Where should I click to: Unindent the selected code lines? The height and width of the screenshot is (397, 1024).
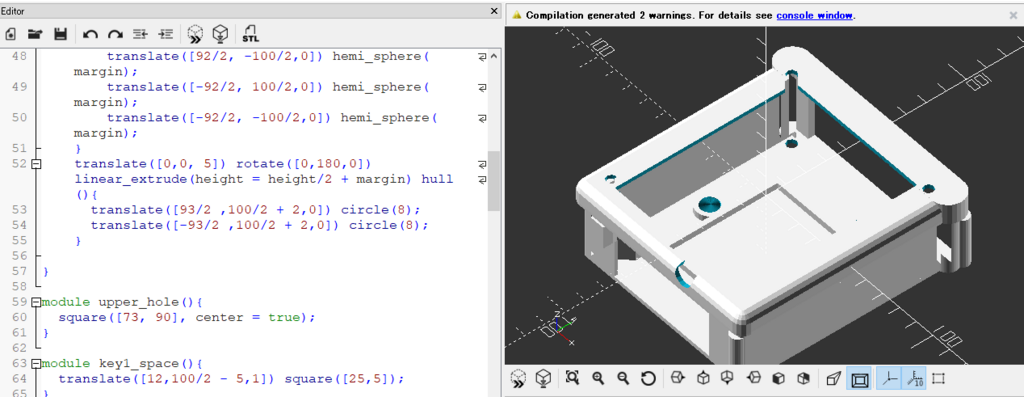(140, 34)
